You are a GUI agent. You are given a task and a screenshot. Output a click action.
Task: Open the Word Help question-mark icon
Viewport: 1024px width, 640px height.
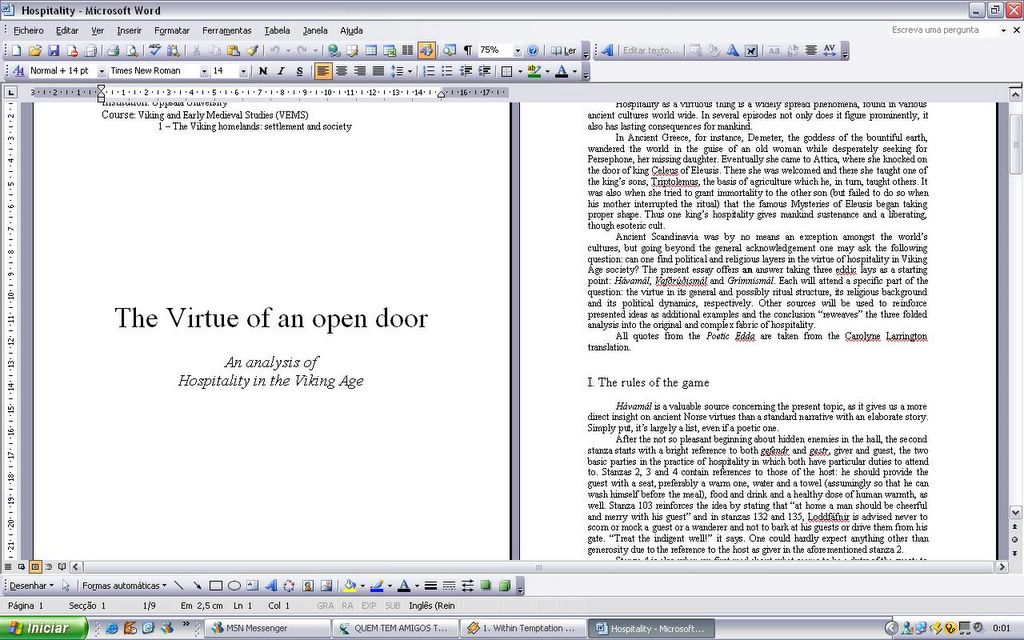tap(533, 50)
